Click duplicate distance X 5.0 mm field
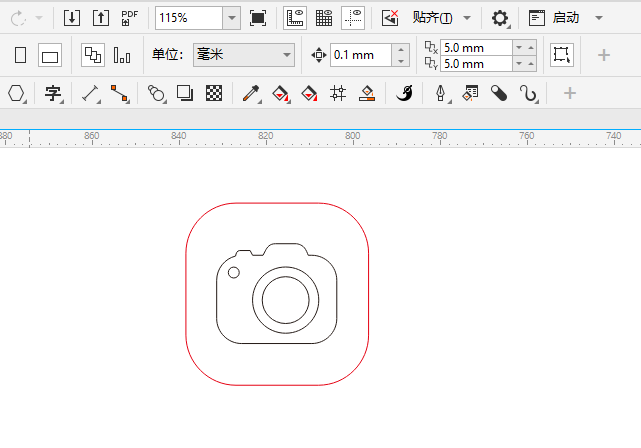Image resolution: width=641 pixels, height=448 pixels. 476,48
